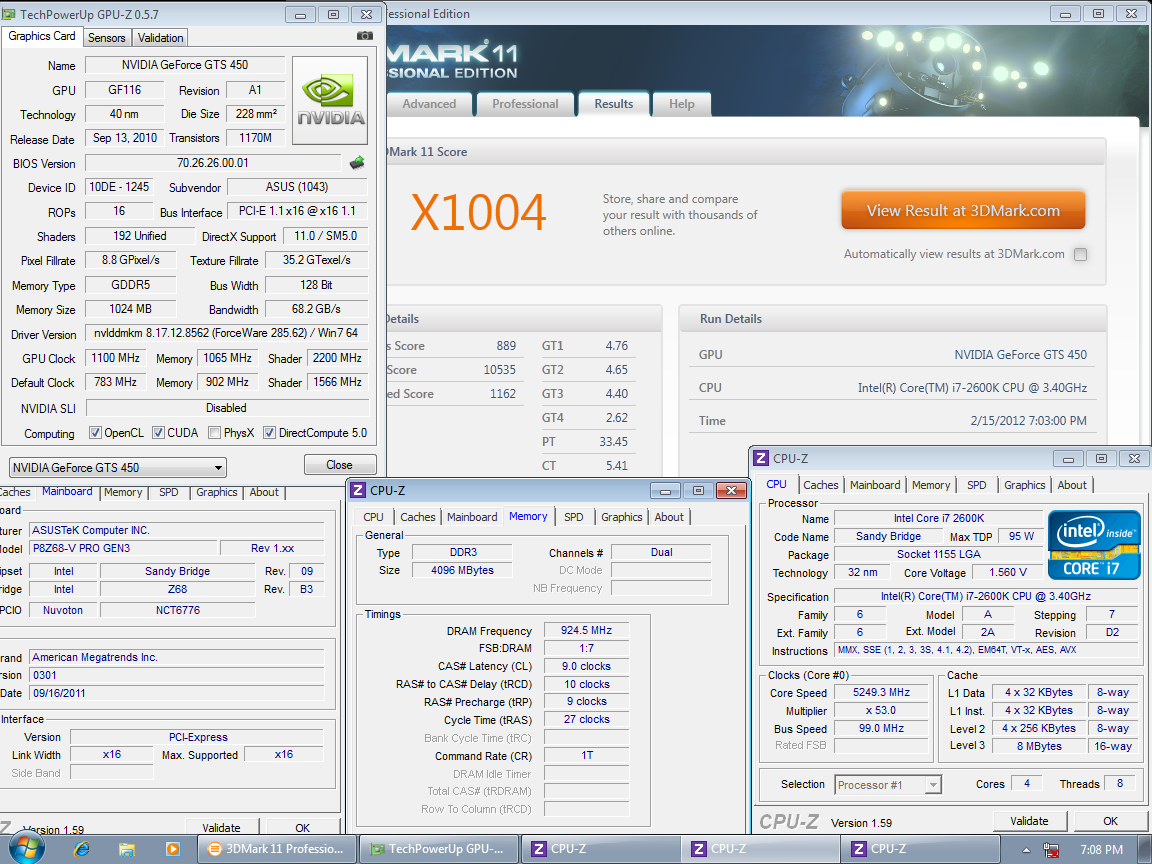Switch to the Sensors tab in GPU-Z
This screenshot has width=1152, height=864.
(107, 37)
